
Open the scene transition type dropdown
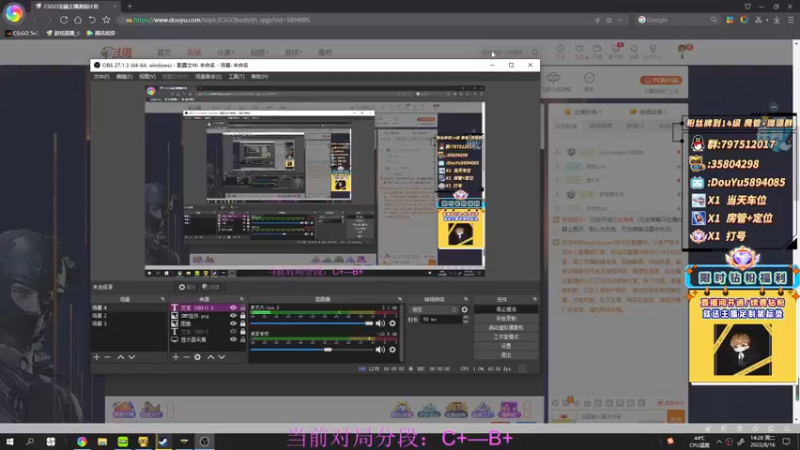[x=434, y=310]
